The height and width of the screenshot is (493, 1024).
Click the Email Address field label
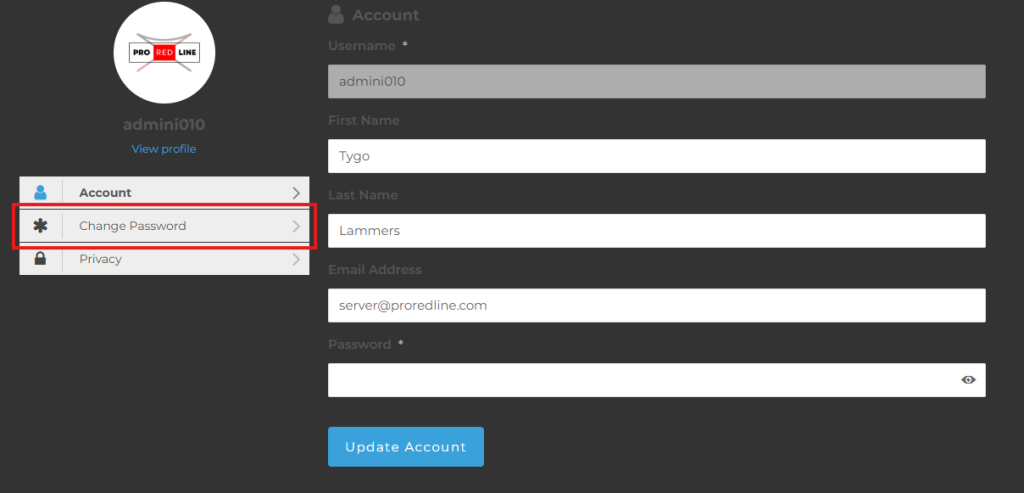click(x=375, y=270)
